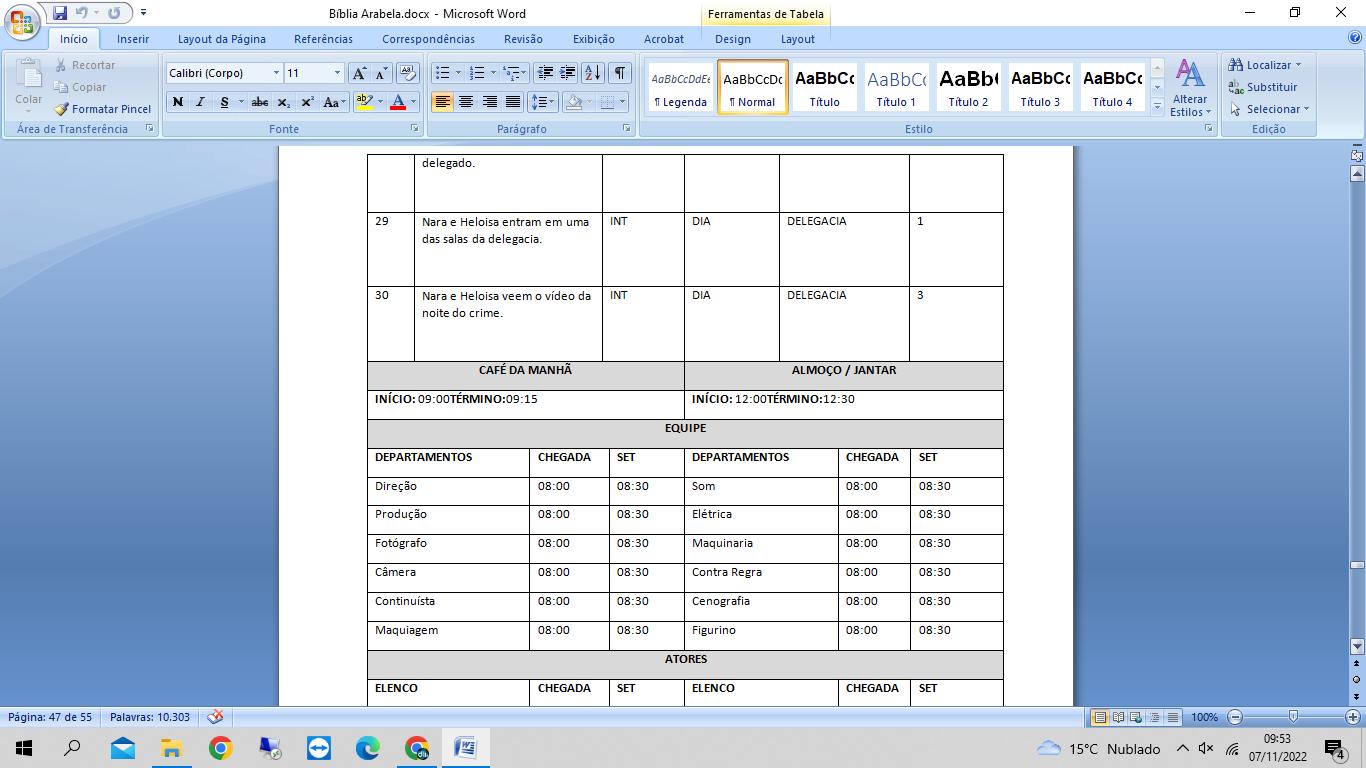The width and height of the screenshot is (1366, 768).
Task: Center-align the paragraph
Action: coord(465,102)
